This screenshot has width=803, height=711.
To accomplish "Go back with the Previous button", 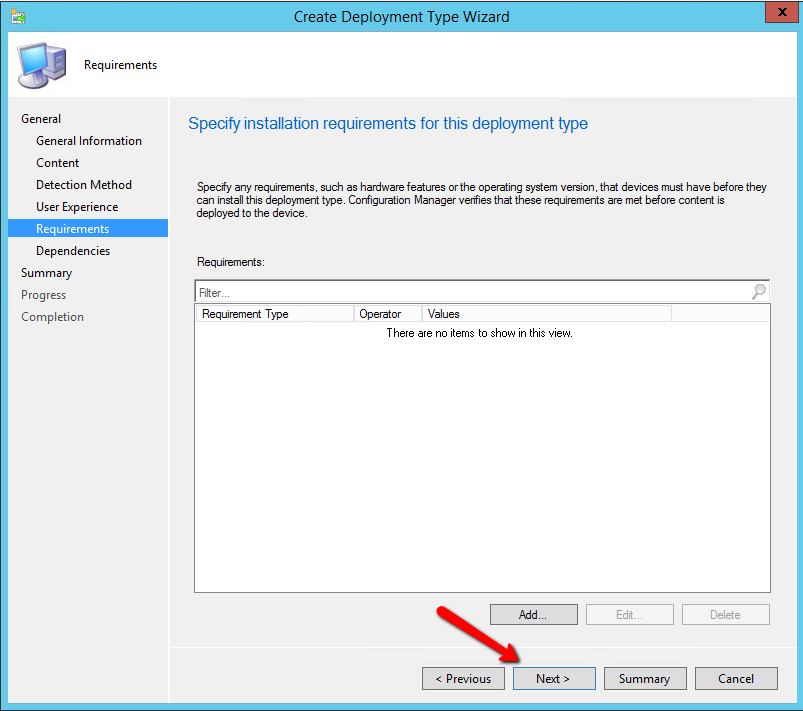I will pos(463,679).
